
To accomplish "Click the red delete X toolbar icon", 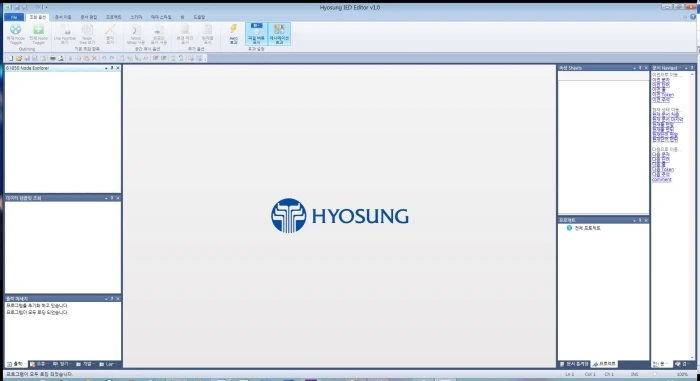I will 94,59.
